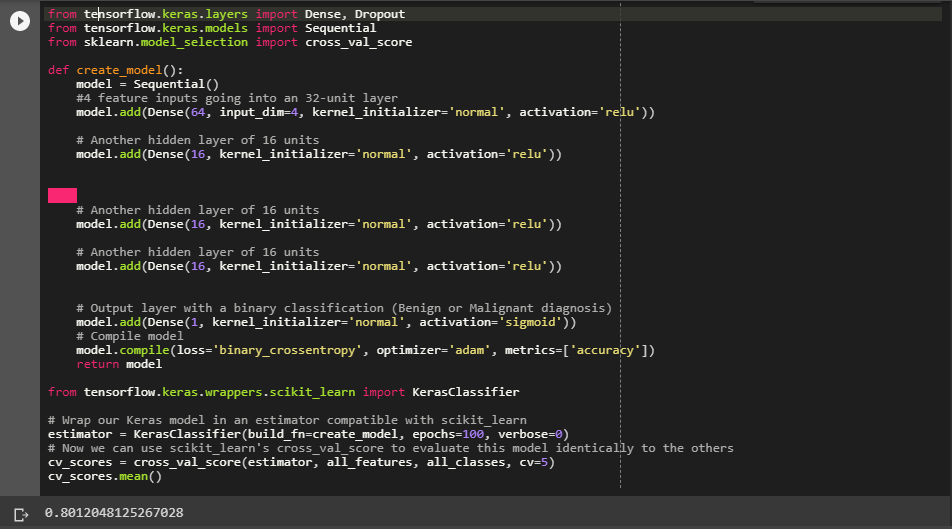Image resolution: width=952 pixels, height=529 pixels.
Task: Click comment about scikit_learn's cross_val_score
Action: 391,448
